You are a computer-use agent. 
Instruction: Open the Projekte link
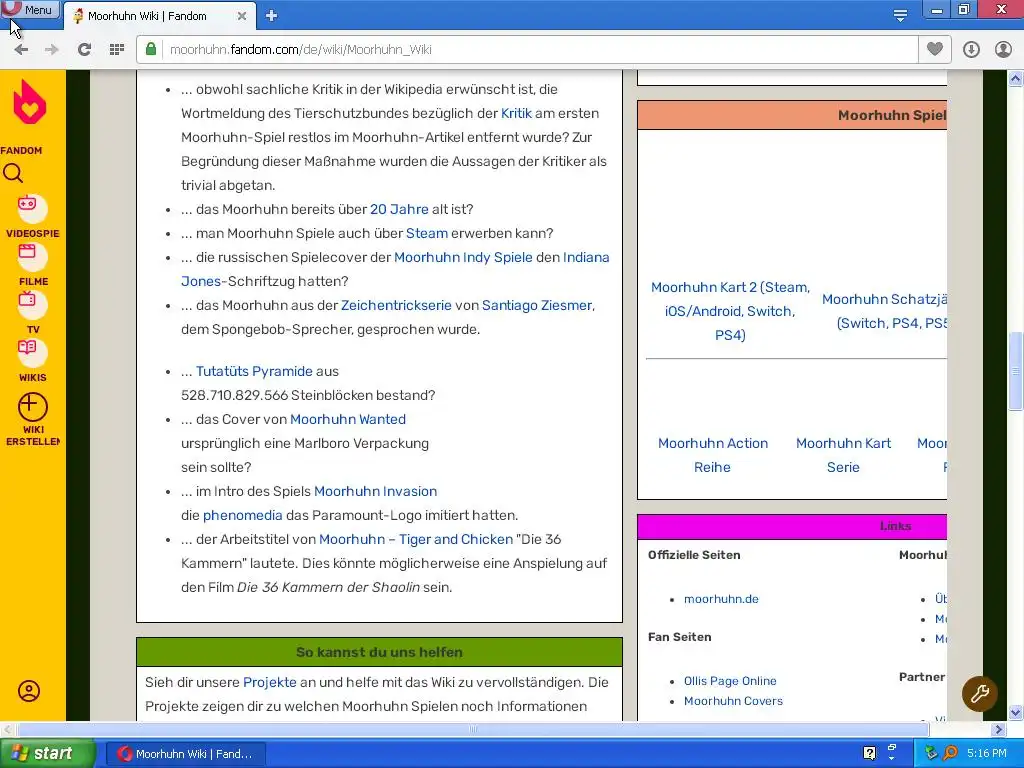[270, 682]
